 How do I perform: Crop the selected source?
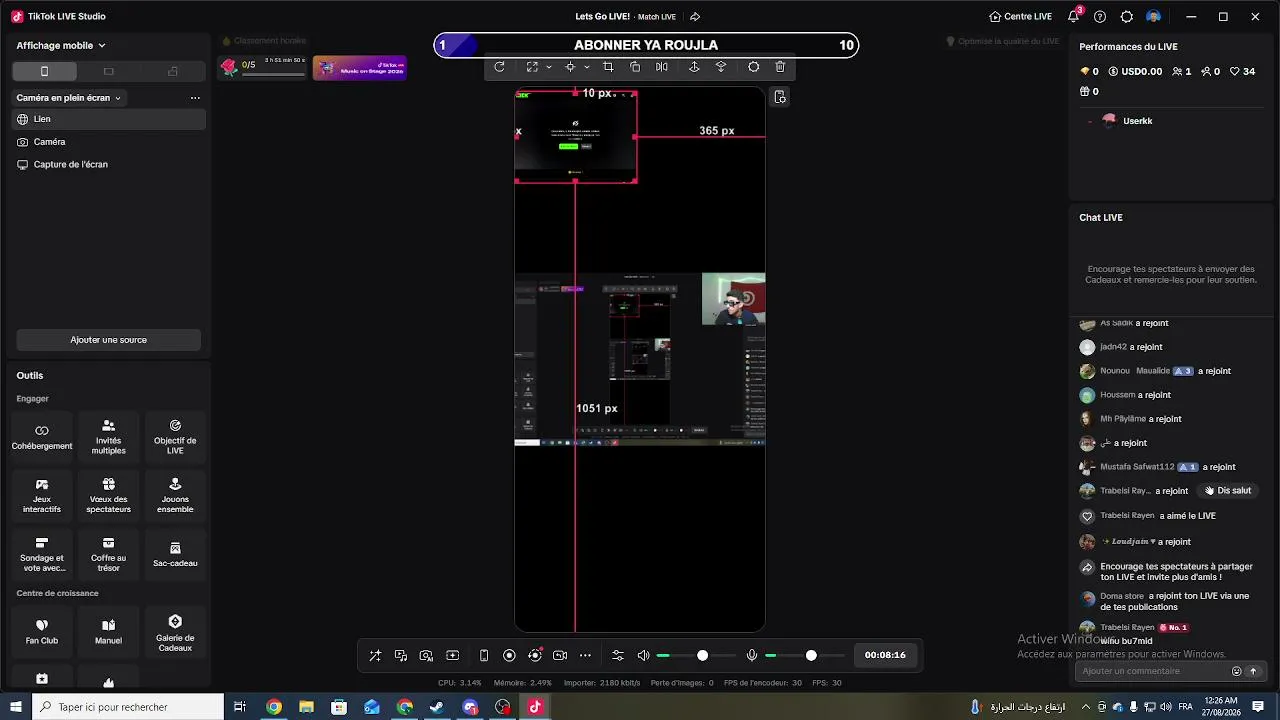pyautogui.click(x=608, y=67)
